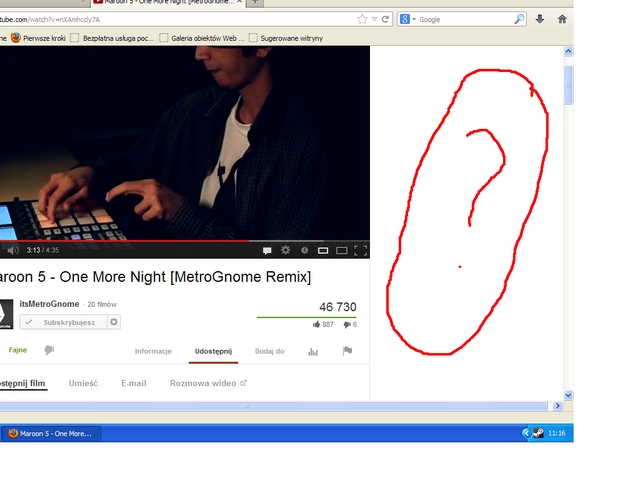Click the vertical scrollbar down arrow
The height and width of the screenshot is (480, 640).
point(568,395)
